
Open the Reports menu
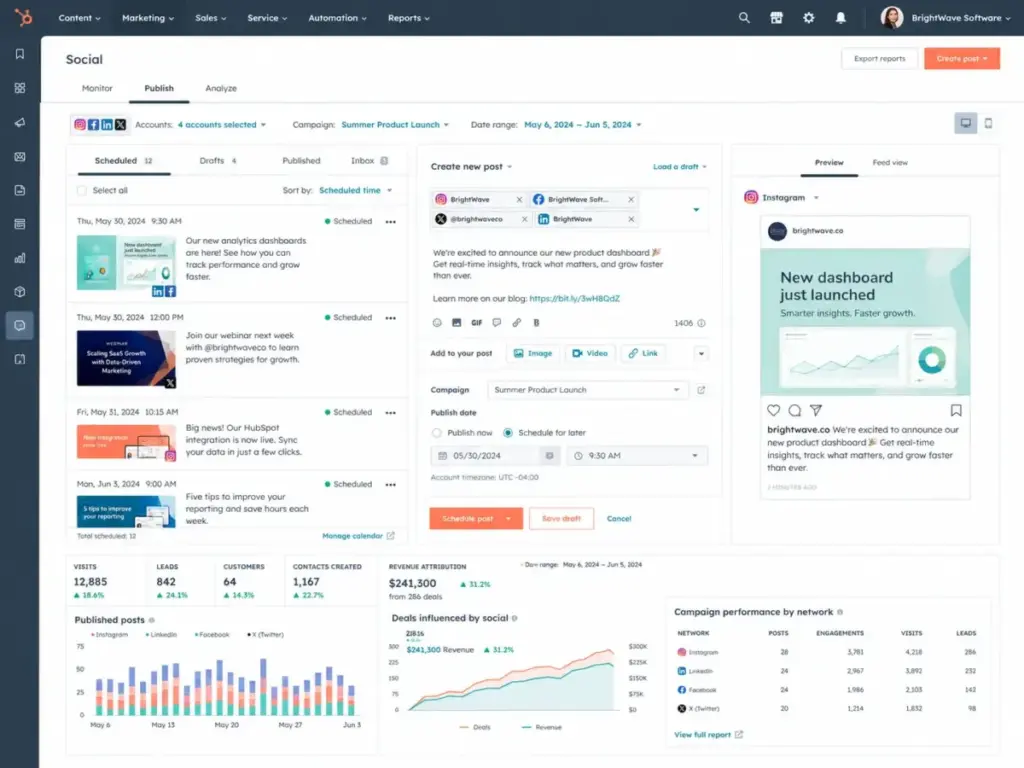409,18
